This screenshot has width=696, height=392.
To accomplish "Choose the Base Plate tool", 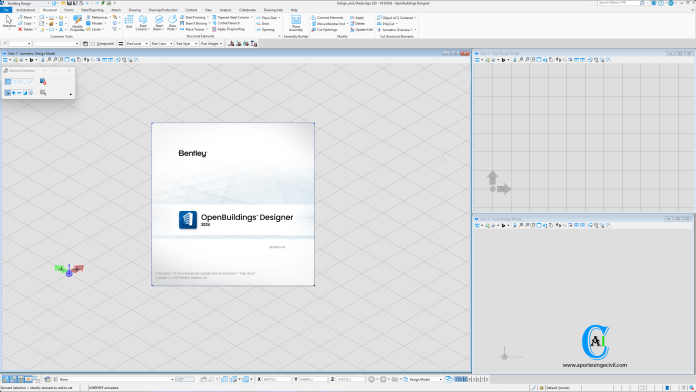I will click(172, 23).
